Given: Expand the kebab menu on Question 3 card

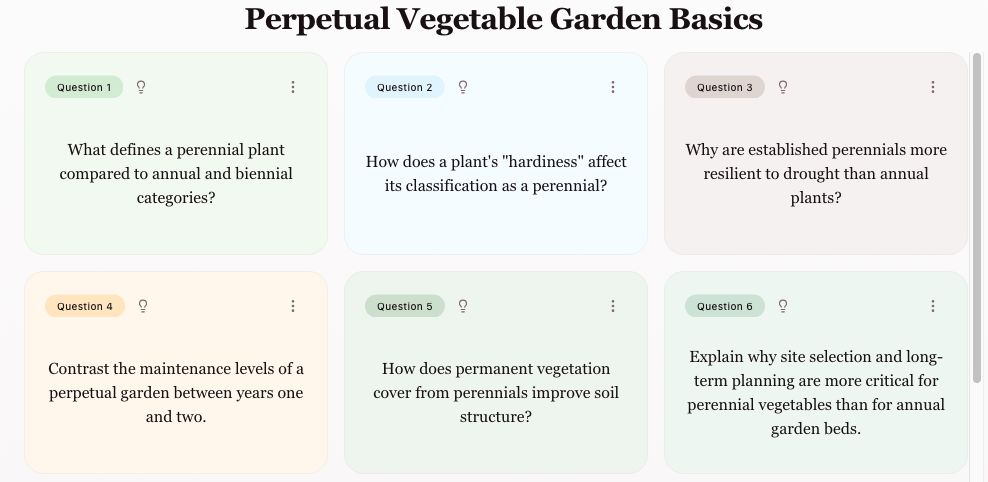Looking at the screenshot, I should (x=933, y=87).
